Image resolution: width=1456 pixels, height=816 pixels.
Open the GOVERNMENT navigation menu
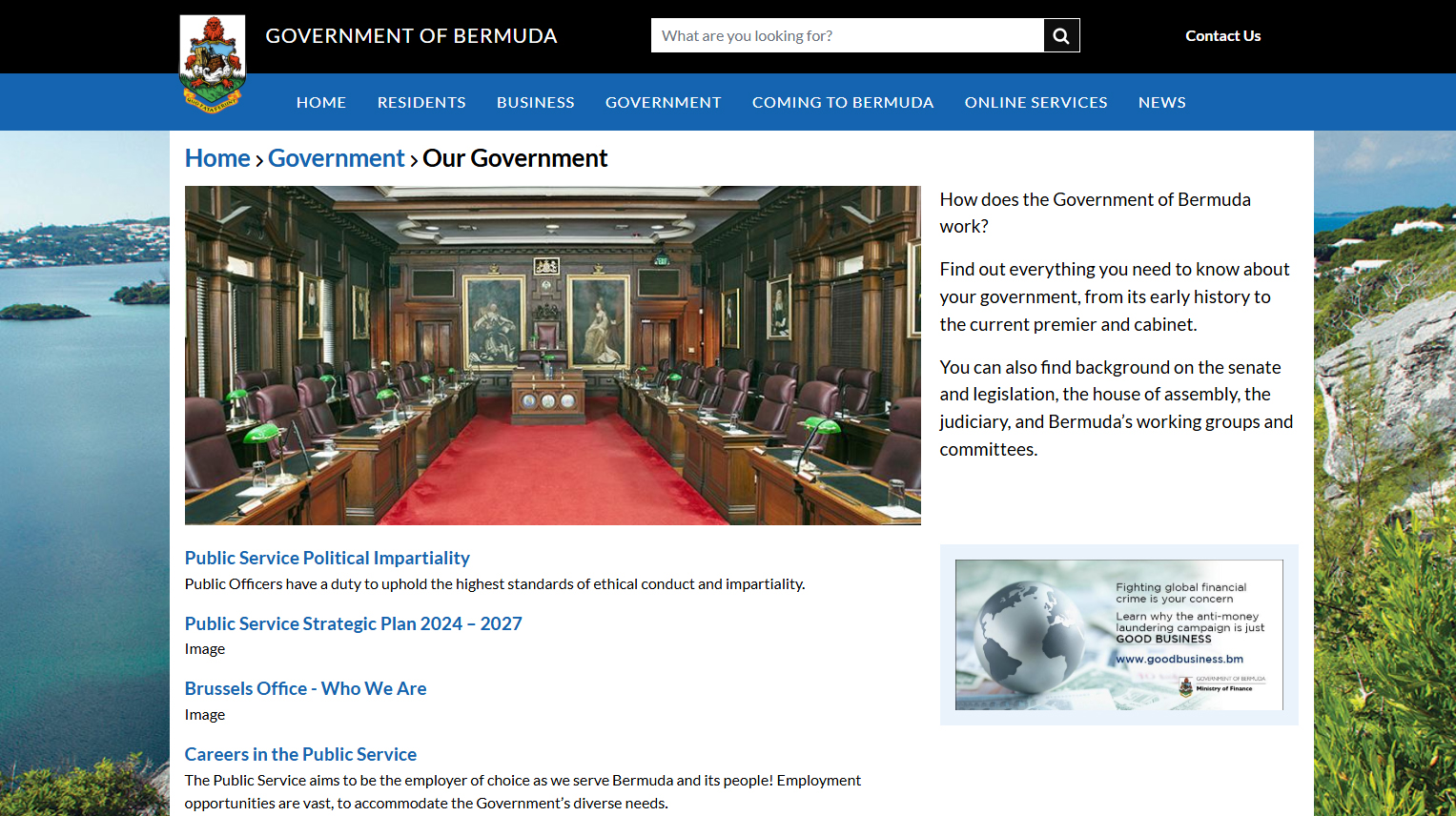663,102
